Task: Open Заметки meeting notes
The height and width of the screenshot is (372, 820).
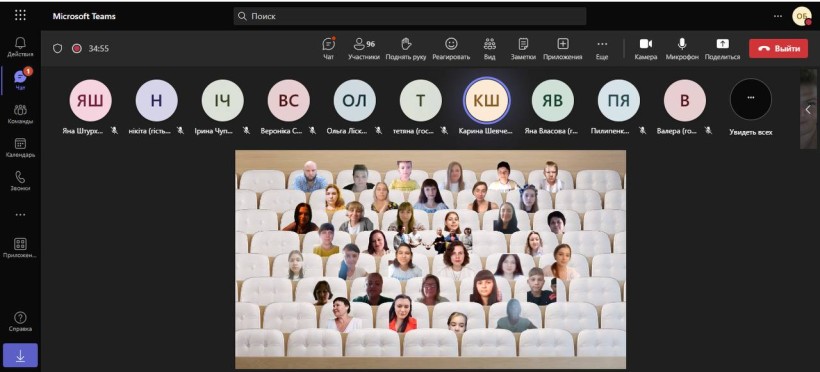Action: point(523,48)
